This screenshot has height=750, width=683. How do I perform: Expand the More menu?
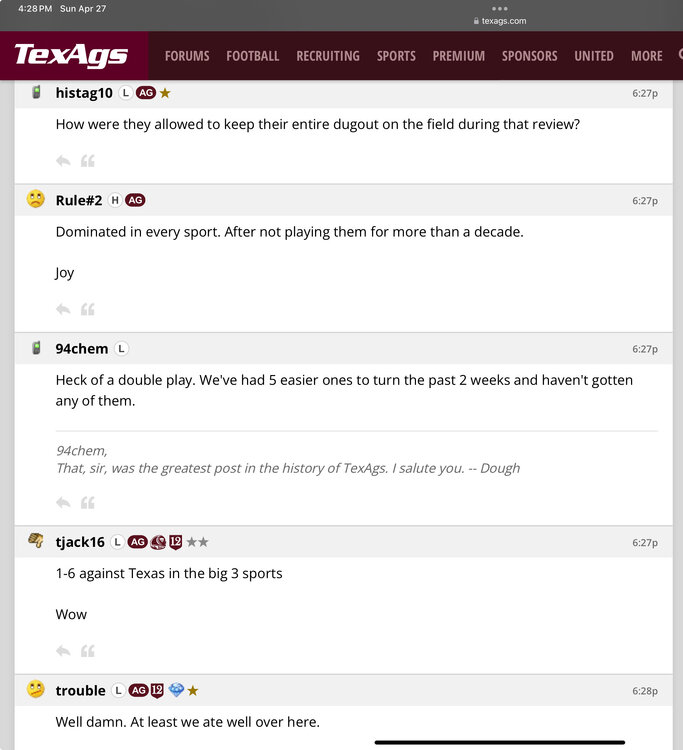[646, 56]
